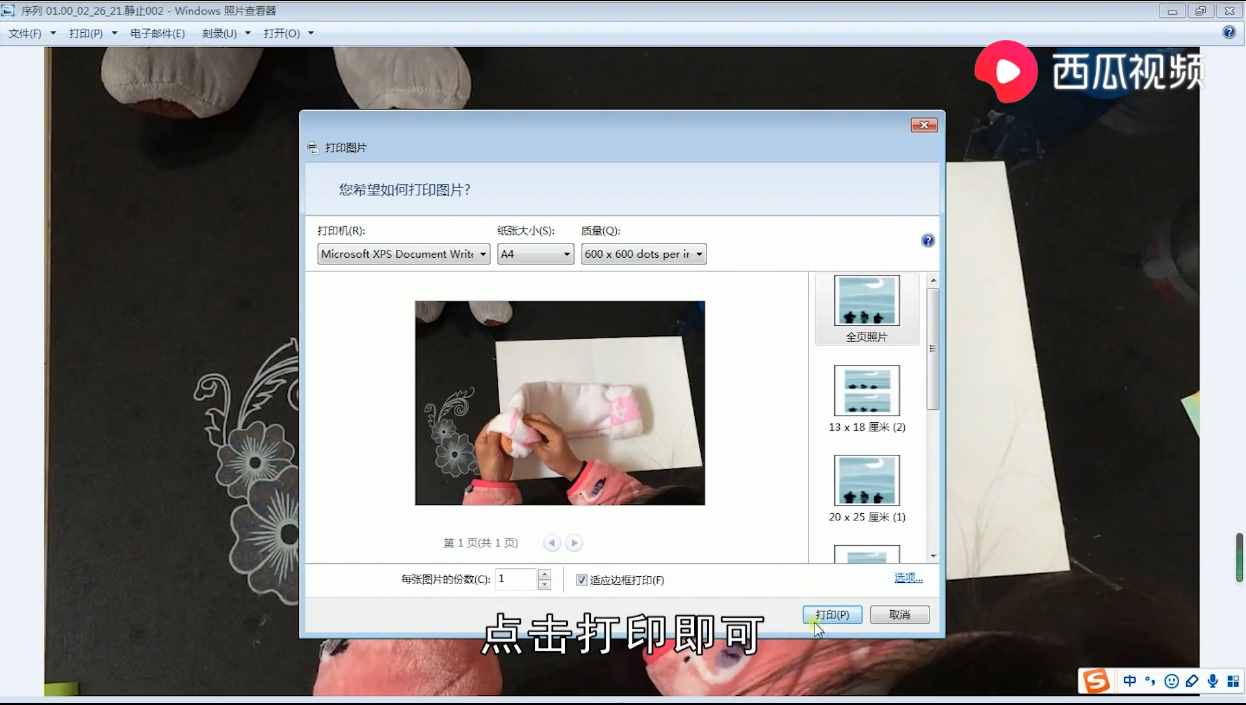Click the Sogou microphone voice input icon
The height and width of the screenshot is (705, 1246).
coord(1212,681)
